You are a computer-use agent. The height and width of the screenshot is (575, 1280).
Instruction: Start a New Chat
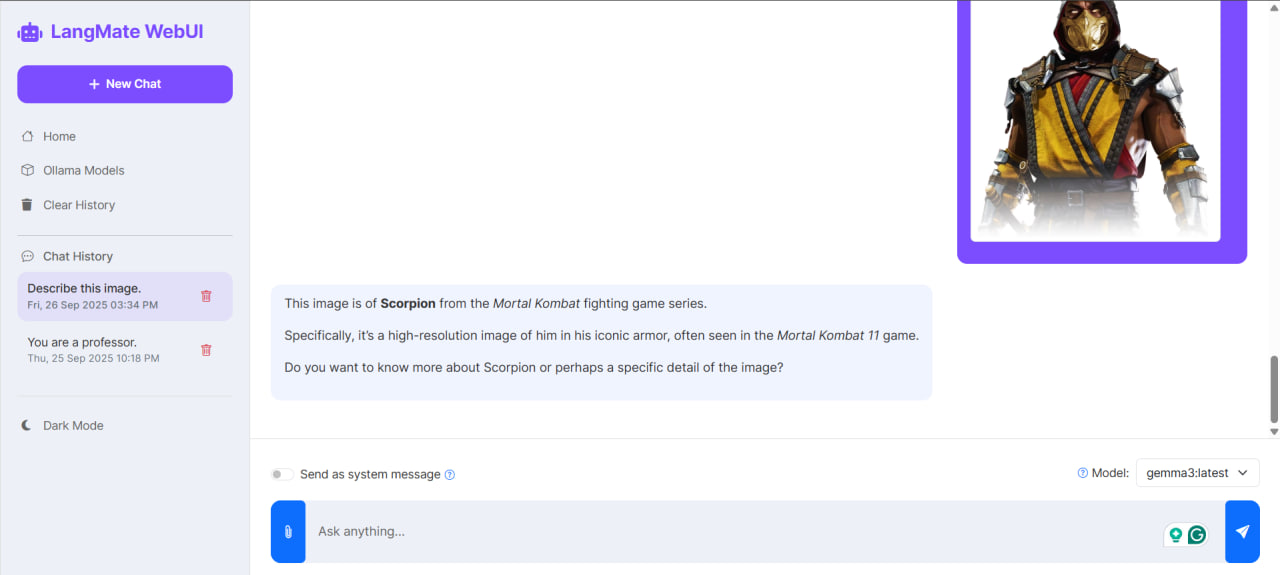125,84
